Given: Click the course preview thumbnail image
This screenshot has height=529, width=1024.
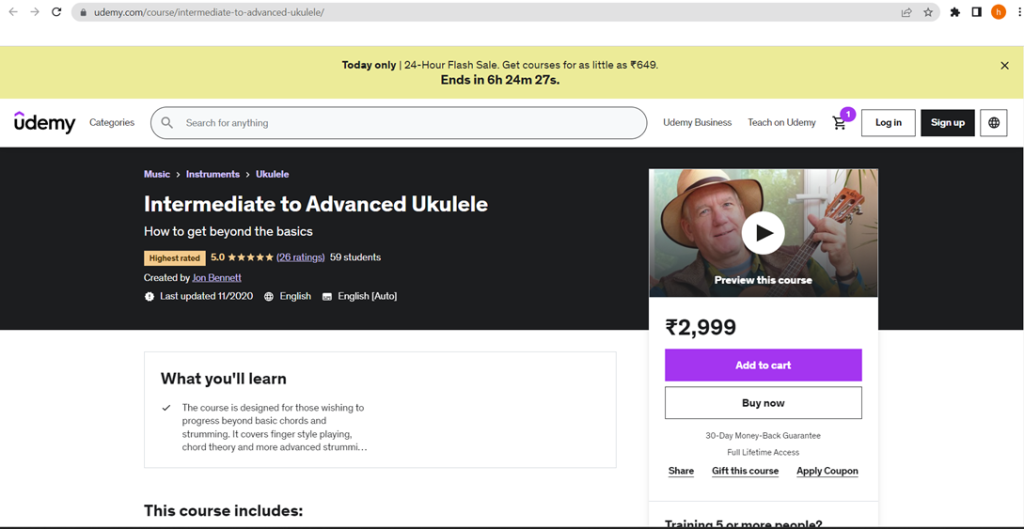Looking at the screenshot, I should [x=763, y=233].
